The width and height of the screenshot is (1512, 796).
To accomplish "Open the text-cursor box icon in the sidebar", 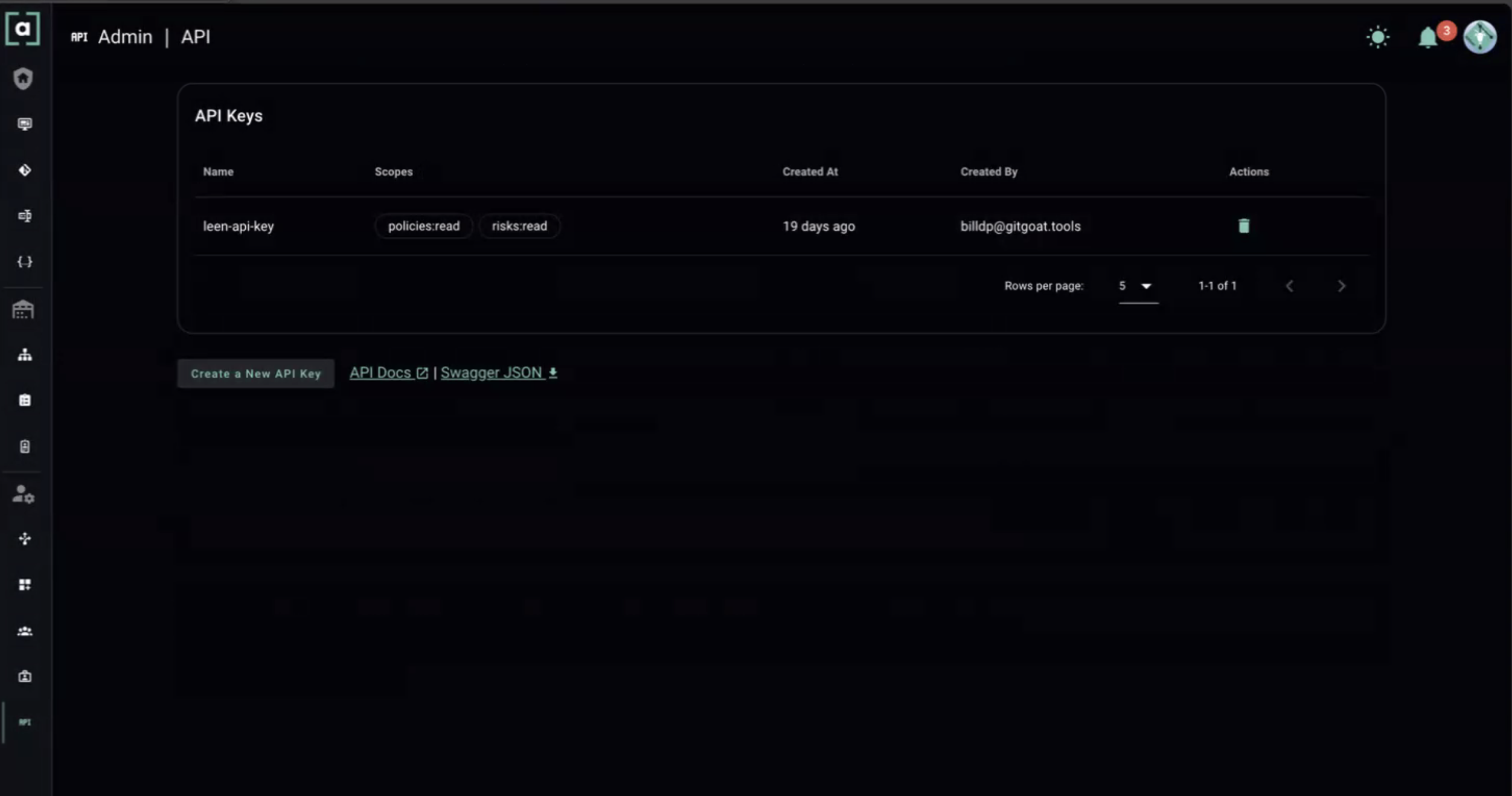I will point(25,216).
